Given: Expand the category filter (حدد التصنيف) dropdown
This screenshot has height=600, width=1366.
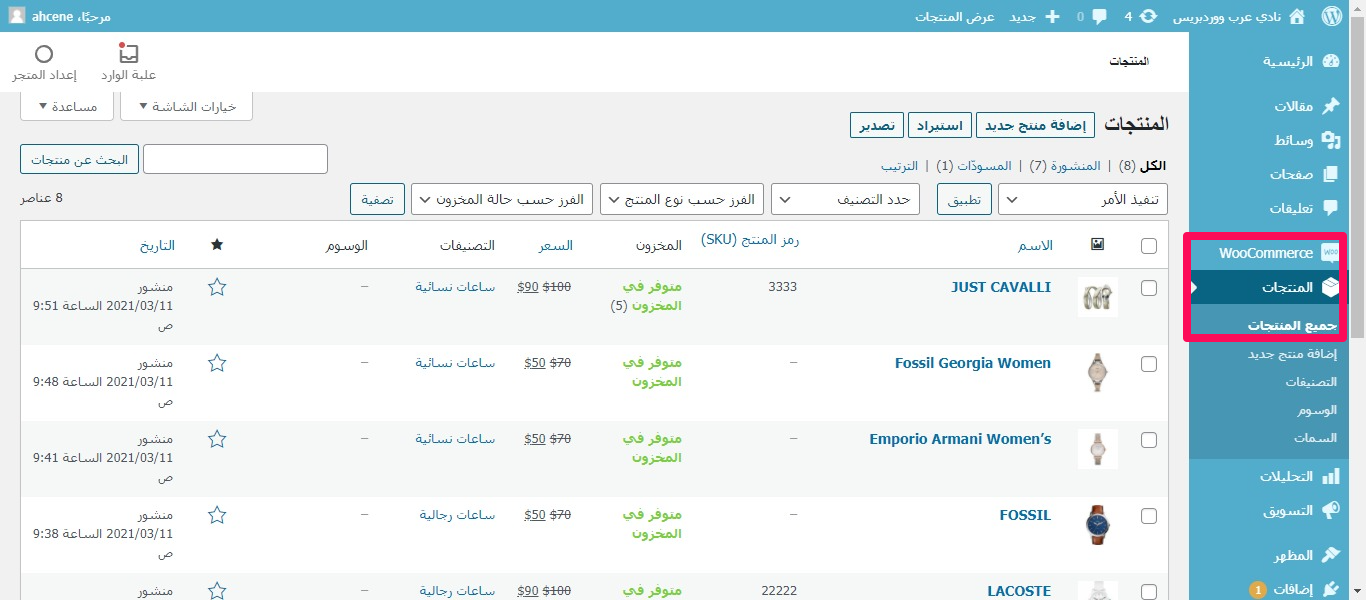Looking at the screenshot, I should pyautogui.click(x=844, y=199).
